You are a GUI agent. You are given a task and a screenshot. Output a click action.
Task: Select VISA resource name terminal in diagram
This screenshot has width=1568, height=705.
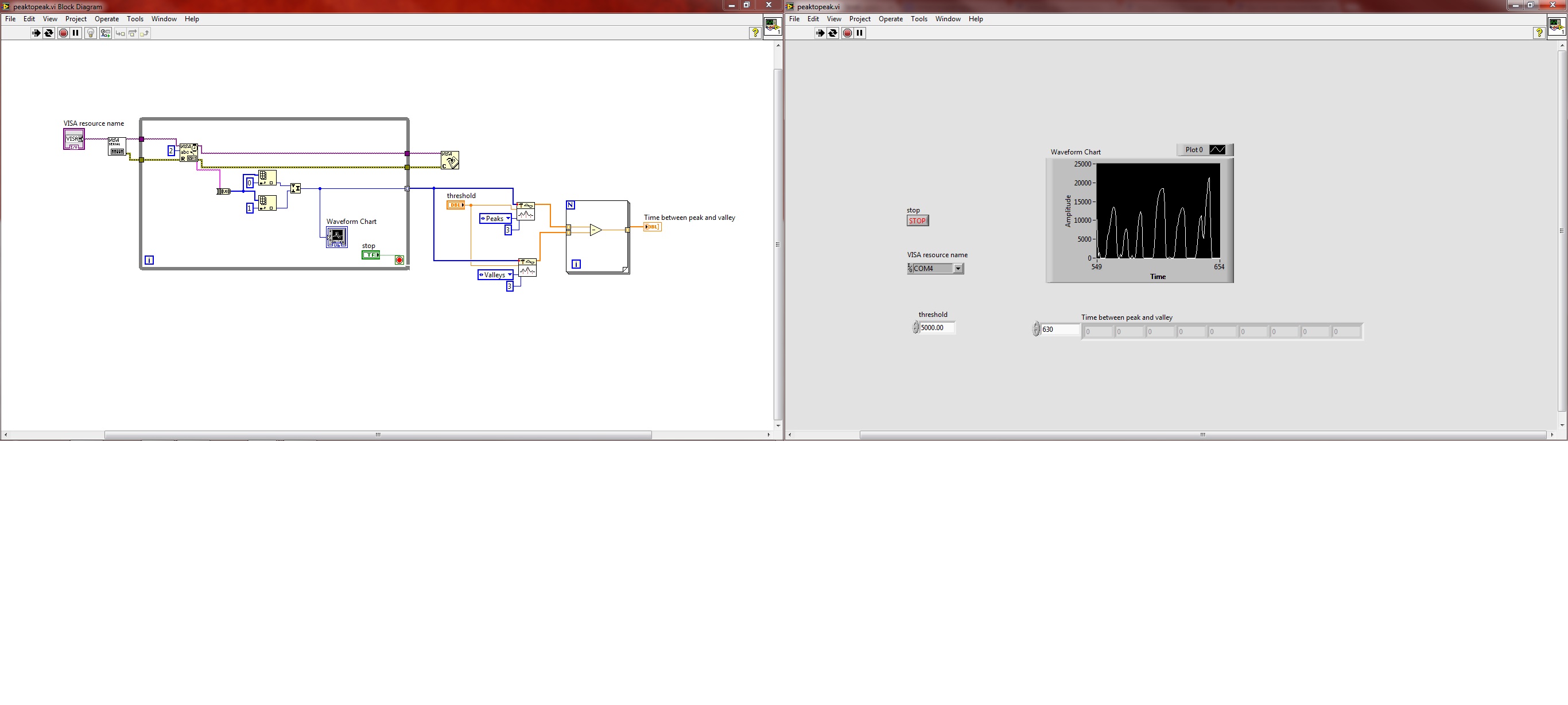tap(73, 140)
